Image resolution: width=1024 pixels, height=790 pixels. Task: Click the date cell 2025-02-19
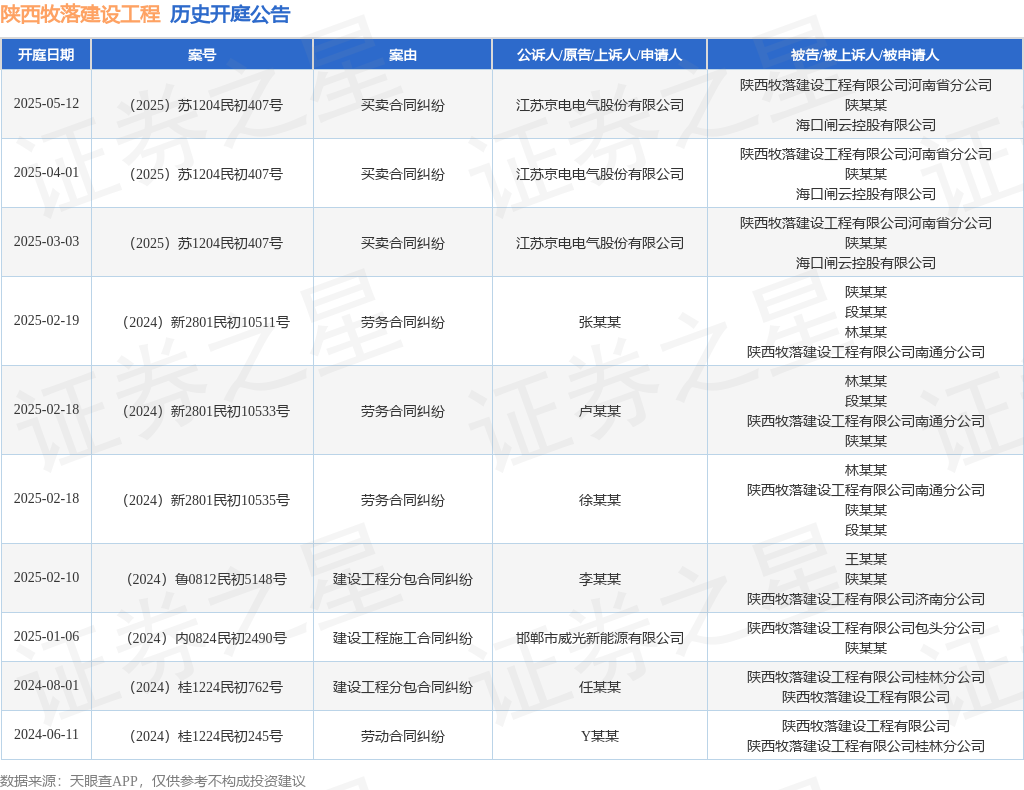(x=46, y=321)
